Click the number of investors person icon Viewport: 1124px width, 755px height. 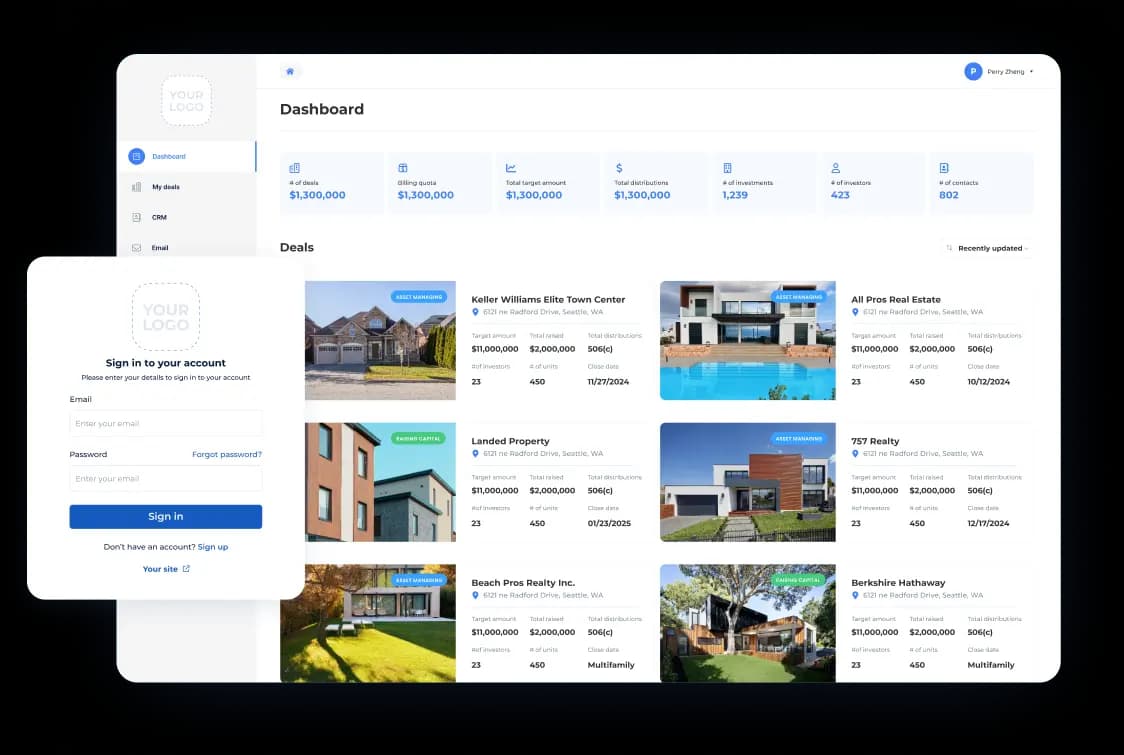pos(836,168)
